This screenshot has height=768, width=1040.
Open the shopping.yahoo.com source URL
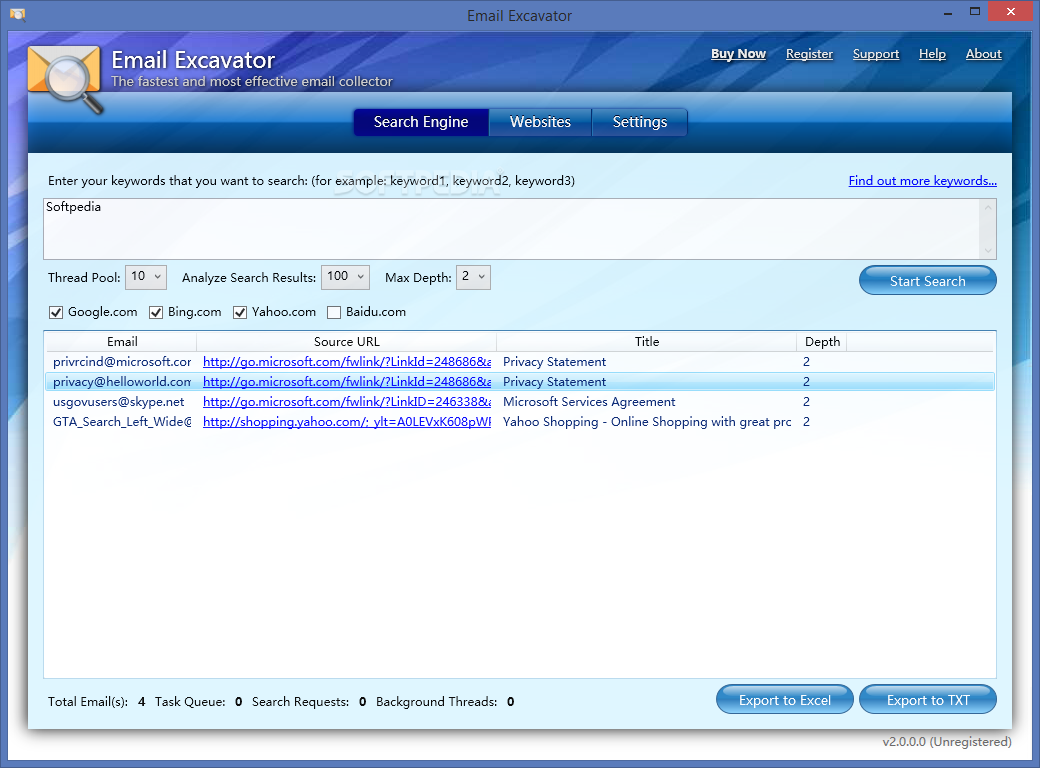coord(347,421)
